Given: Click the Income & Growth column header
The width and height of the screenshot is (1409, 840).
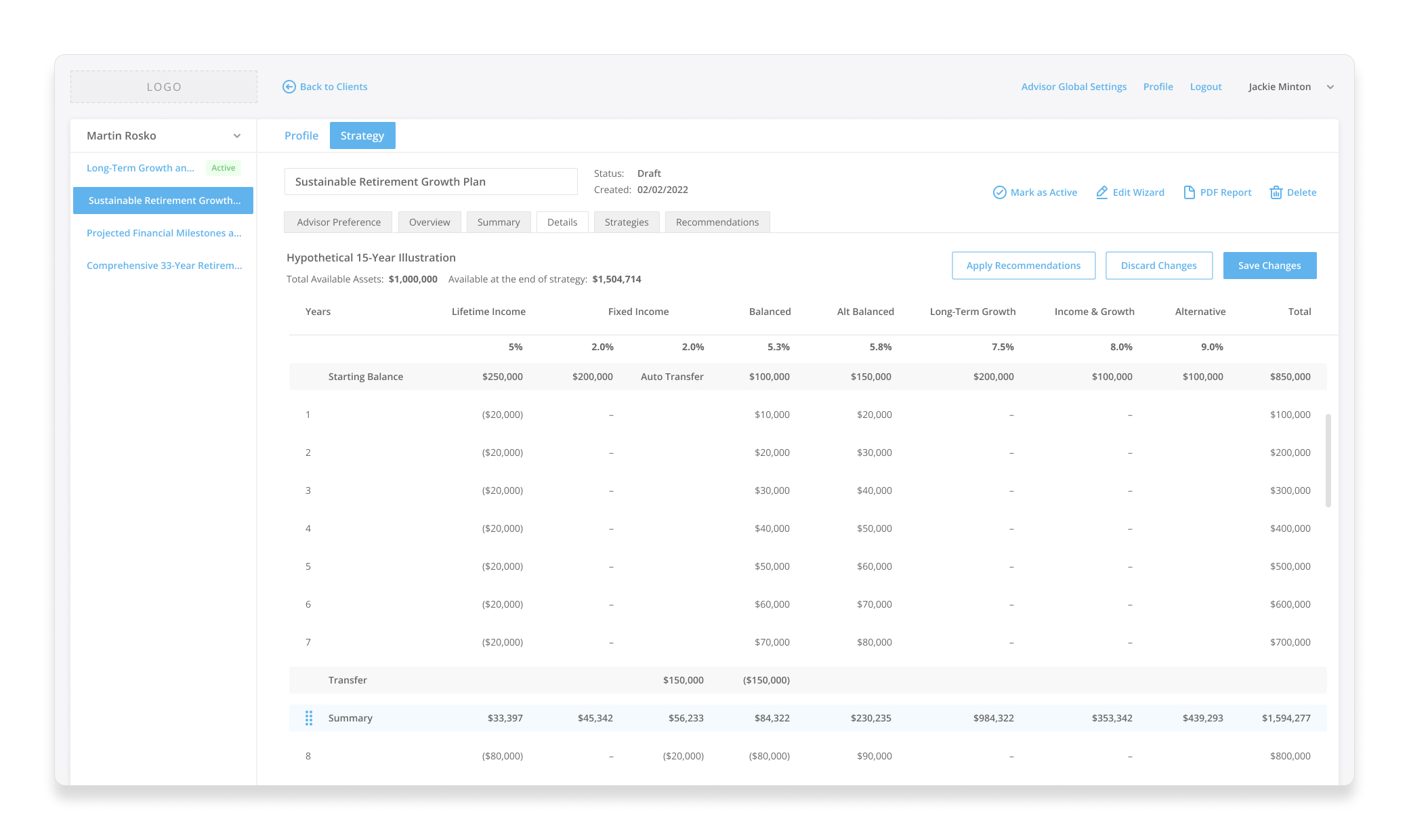Looking at the screenshot, I should point(1095,312).
